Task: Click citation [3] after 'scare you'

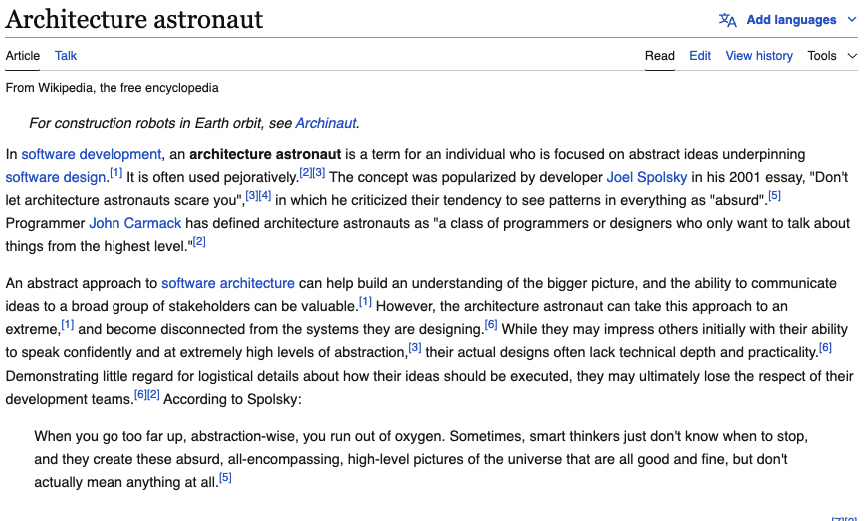Action: 252,195
